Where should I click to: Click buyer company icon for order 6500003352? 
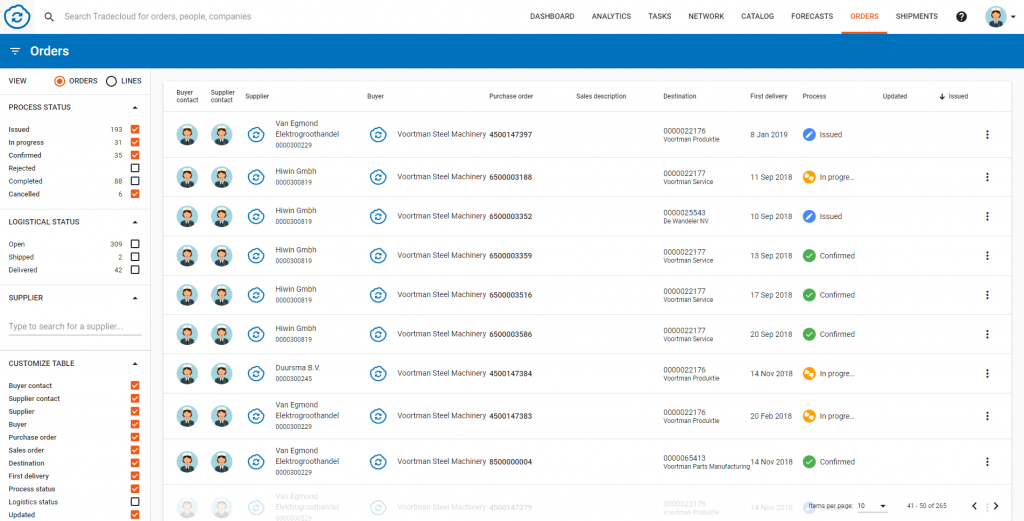378,216
